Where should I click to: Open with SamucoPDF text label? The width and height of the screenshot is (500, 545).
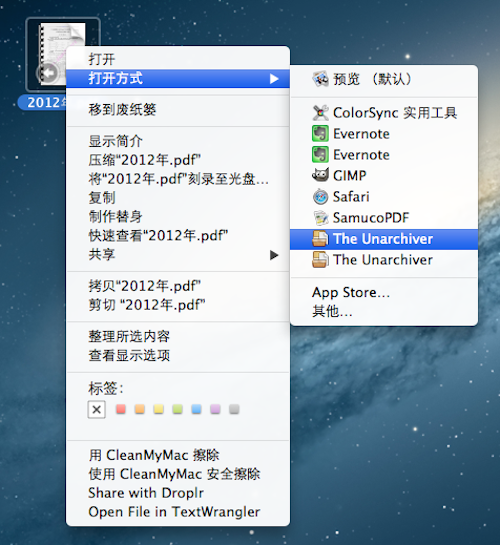(371, 218)
